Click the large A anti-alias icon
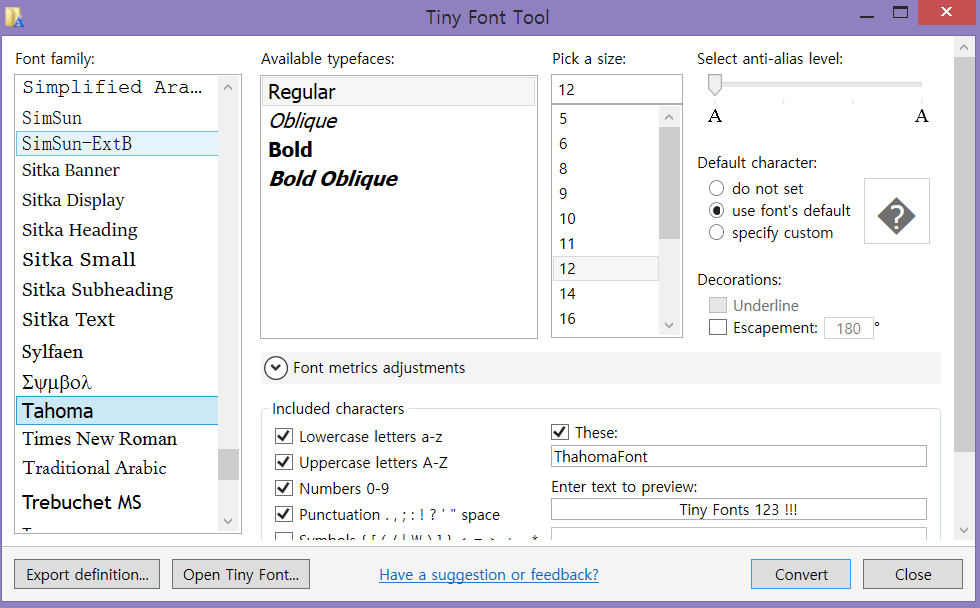The width and height of the screenshot is (980, 608). [x=921, y=116]
